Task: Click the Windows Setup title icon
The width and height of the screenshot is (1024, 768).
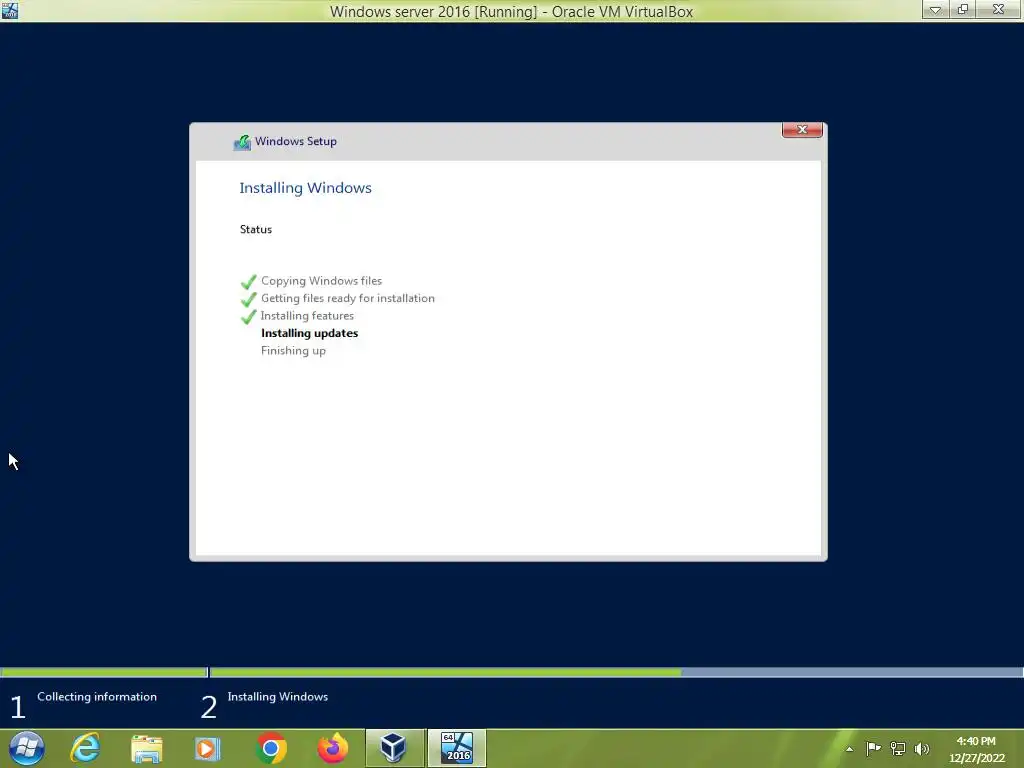Action: 242,142
